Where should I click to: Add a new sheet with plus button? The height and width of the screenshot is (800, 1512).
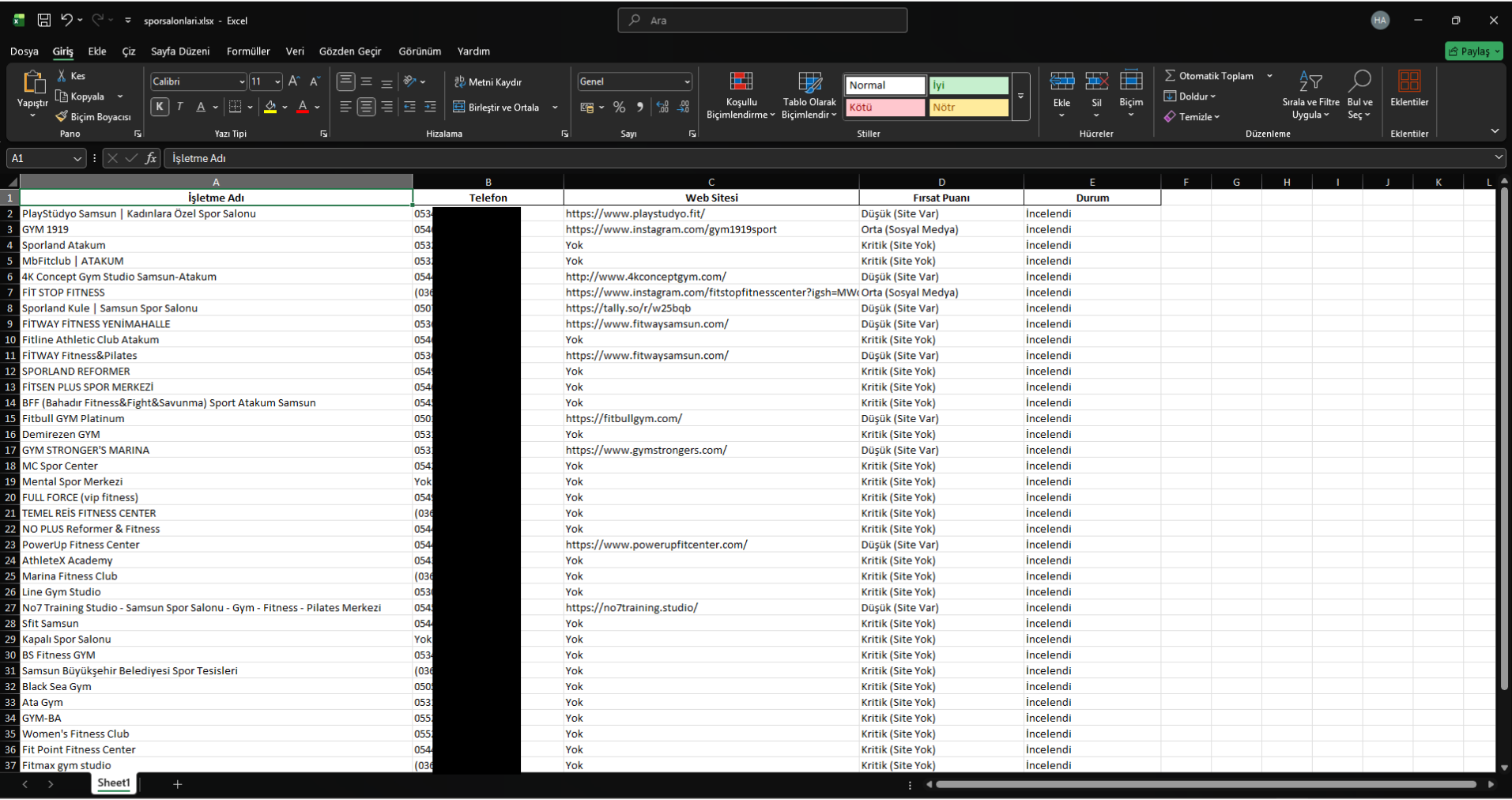coord(178,784)
